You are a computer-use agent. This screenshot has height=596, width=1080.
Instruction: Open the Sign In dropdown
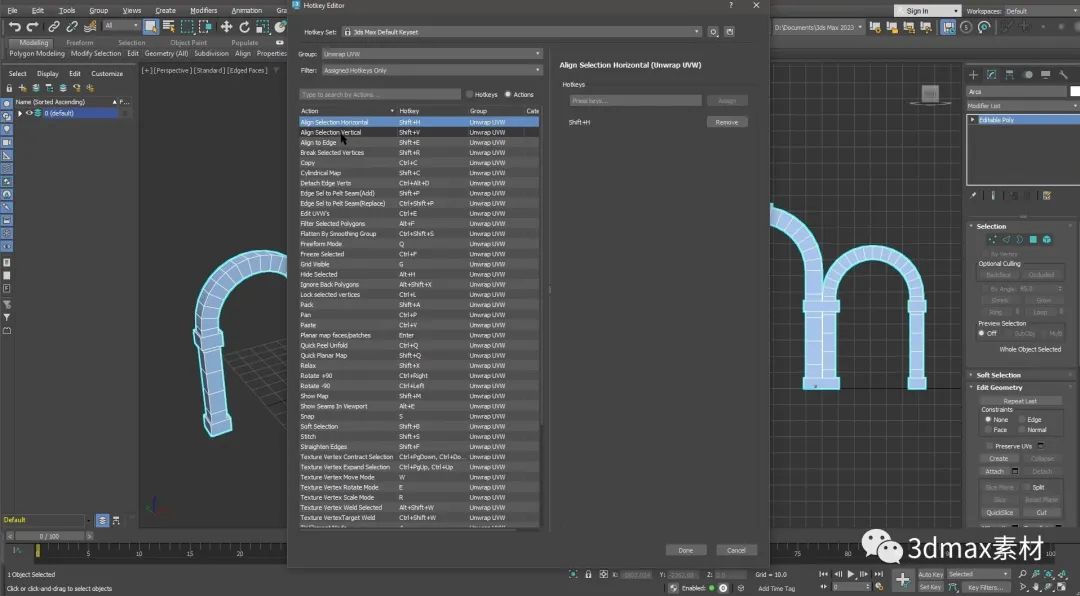click(927, 11)
